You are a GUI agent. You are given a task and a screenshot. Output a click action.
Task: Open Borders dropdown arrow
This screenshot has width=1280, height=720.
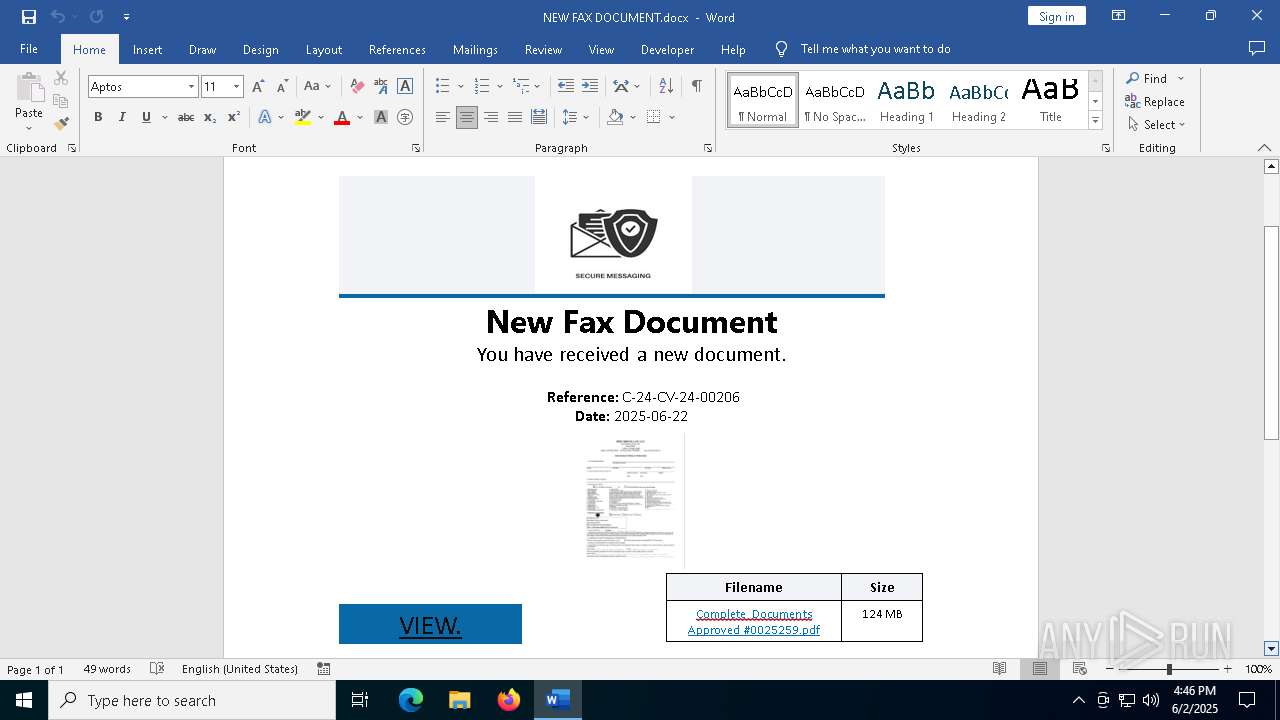[x=672, y=117]
